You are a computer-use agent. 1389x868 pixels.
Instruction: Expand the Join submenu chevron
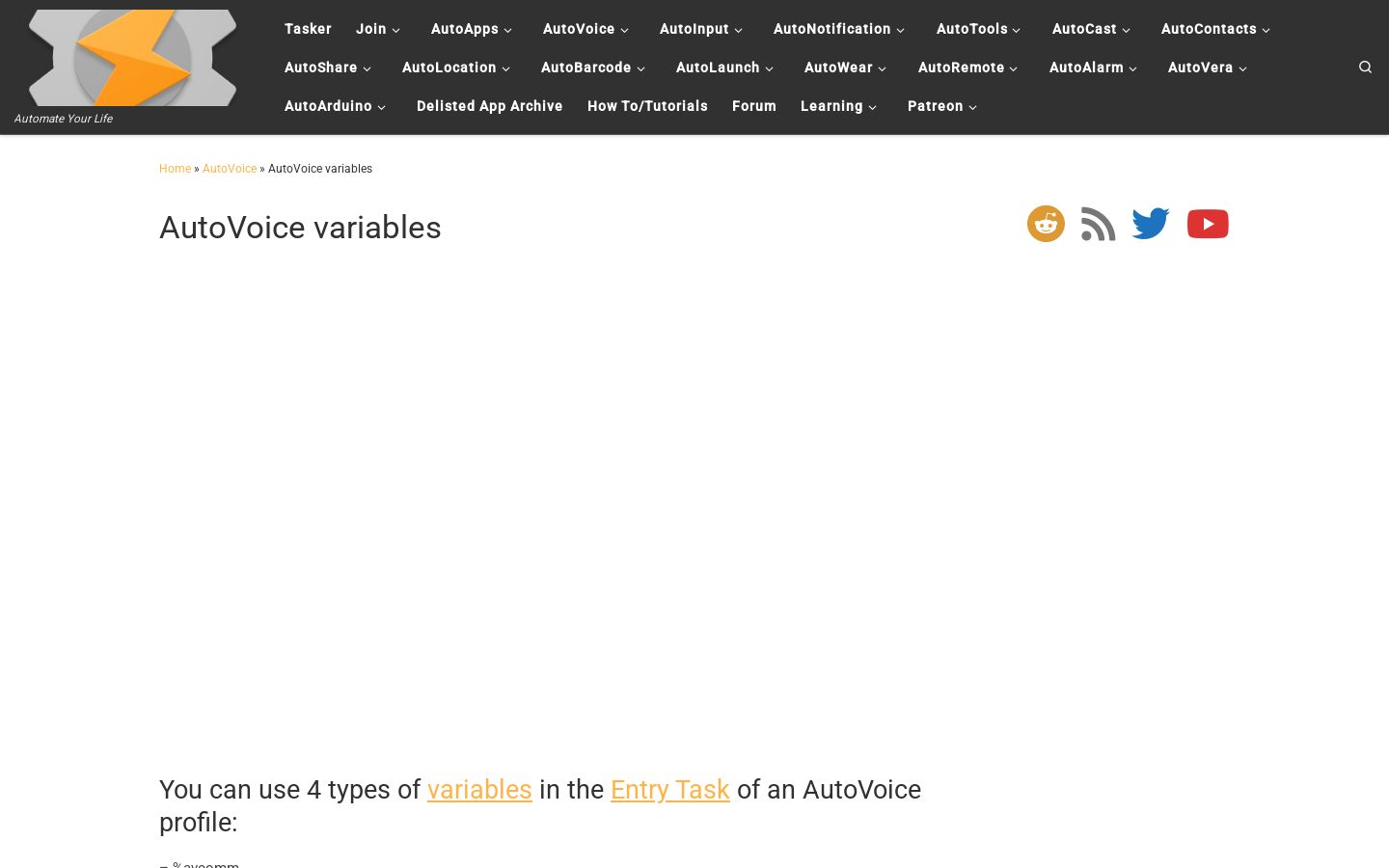395,30
